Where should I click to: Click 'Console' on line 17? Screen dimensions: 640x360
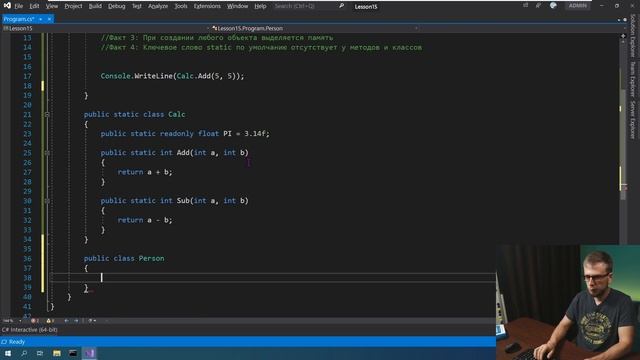(116, 76)
